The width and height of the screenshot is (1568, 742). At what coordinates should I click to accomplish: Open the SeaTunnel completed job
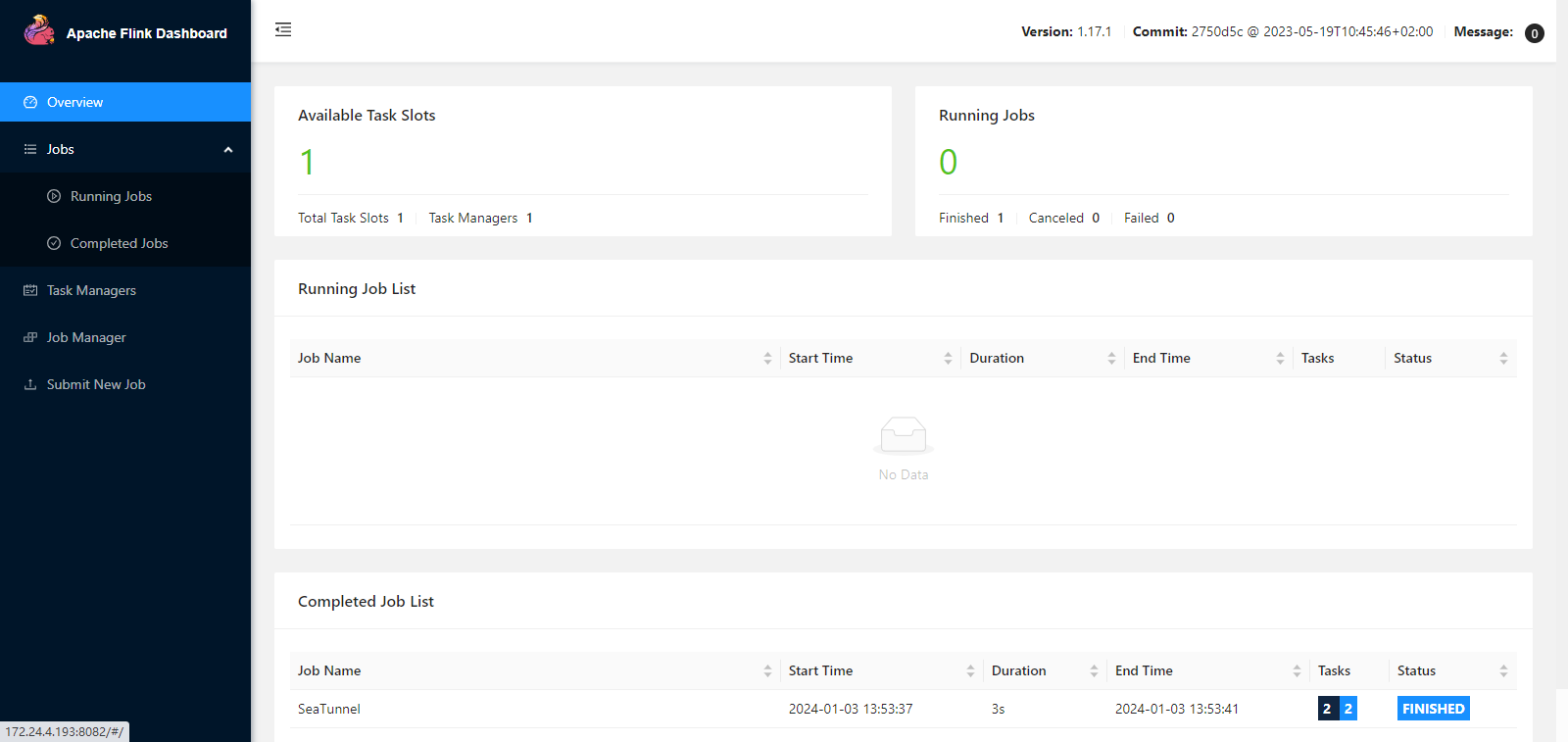click(x=329, y=709)
